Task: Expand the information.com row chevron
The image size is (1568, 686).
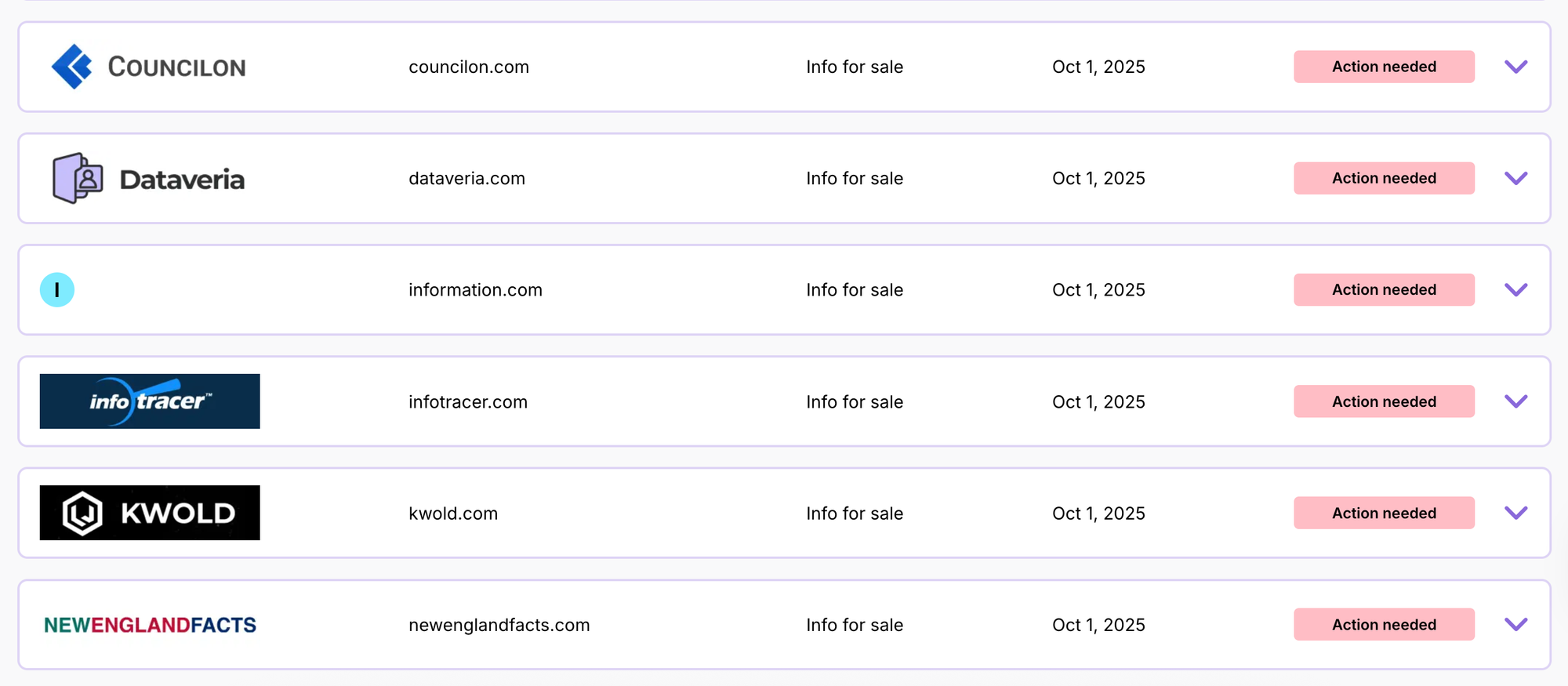Action: pos(1515,290)
